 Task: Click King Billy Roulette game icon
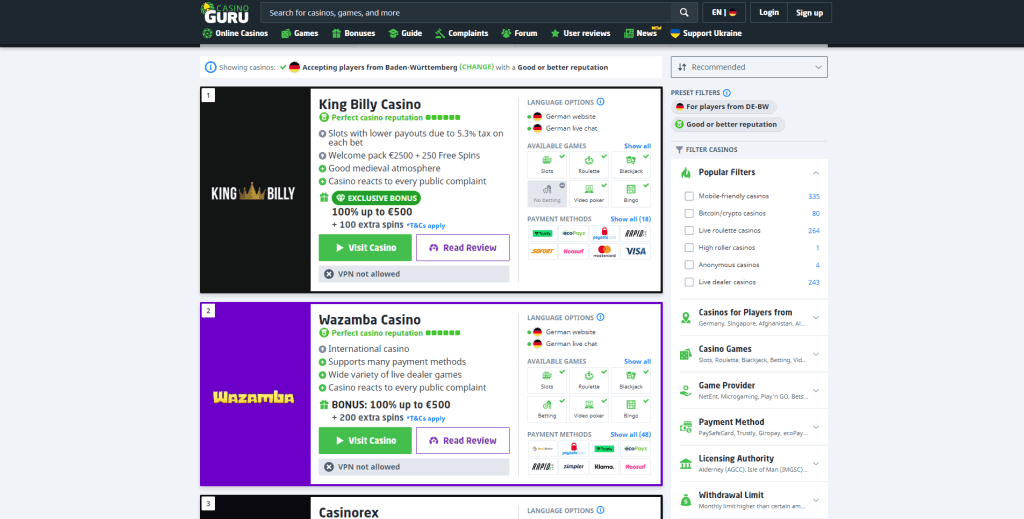point(589,165)
